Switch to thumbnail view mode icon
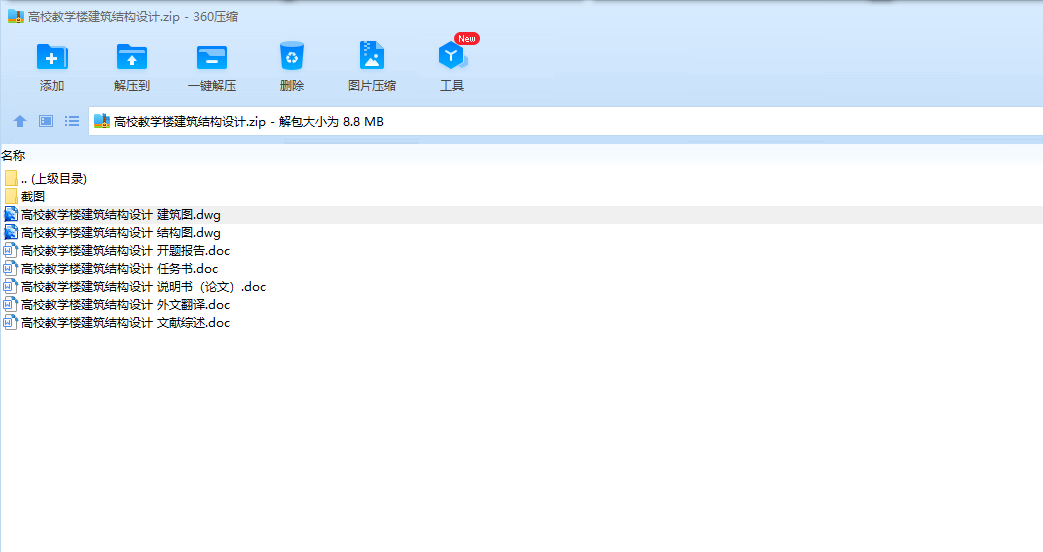The image size is (1043, 552). pos(46,121)
